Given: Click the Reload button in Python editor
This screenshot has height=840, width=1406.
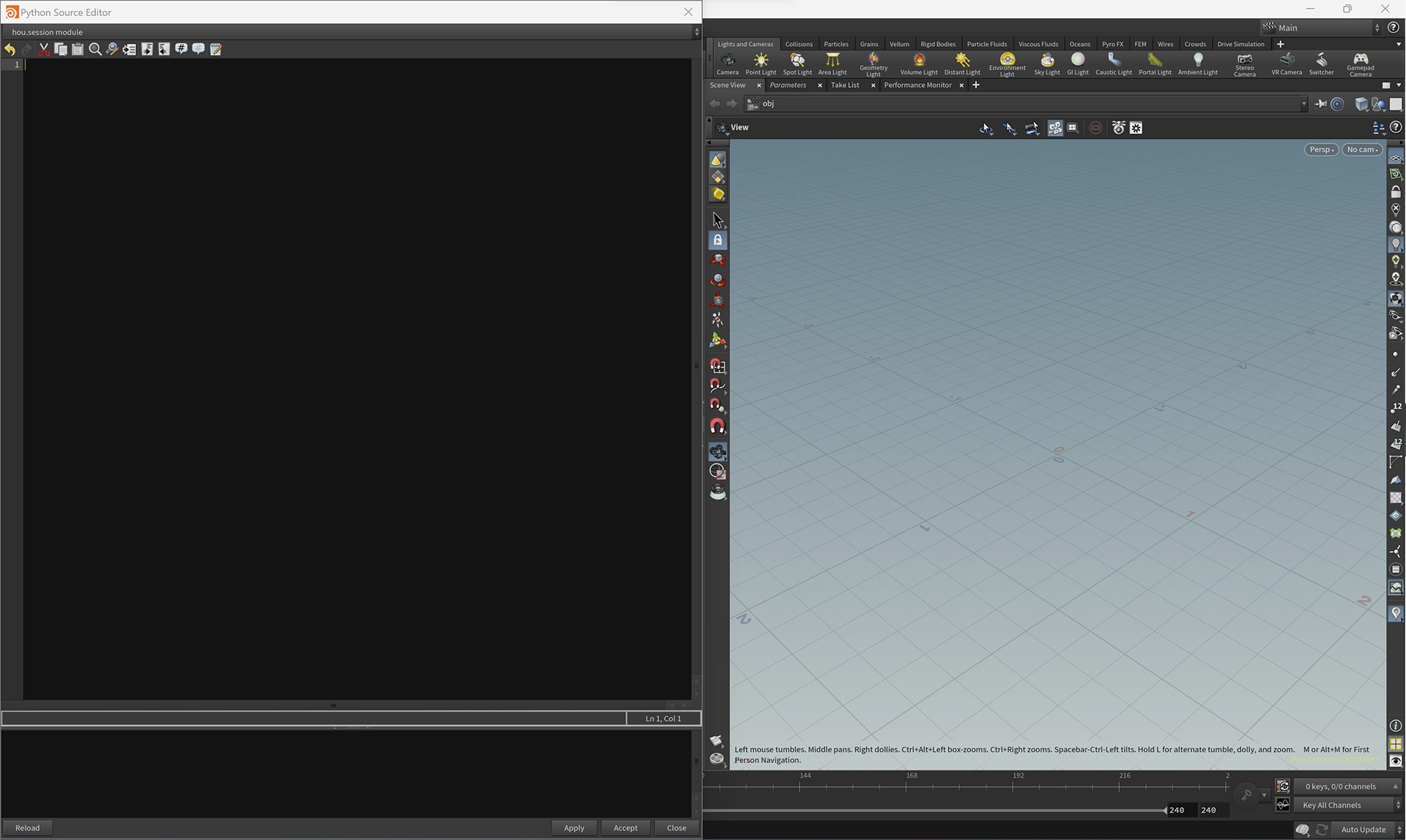Looking at the screenshot, I should [x=28, y=828].
